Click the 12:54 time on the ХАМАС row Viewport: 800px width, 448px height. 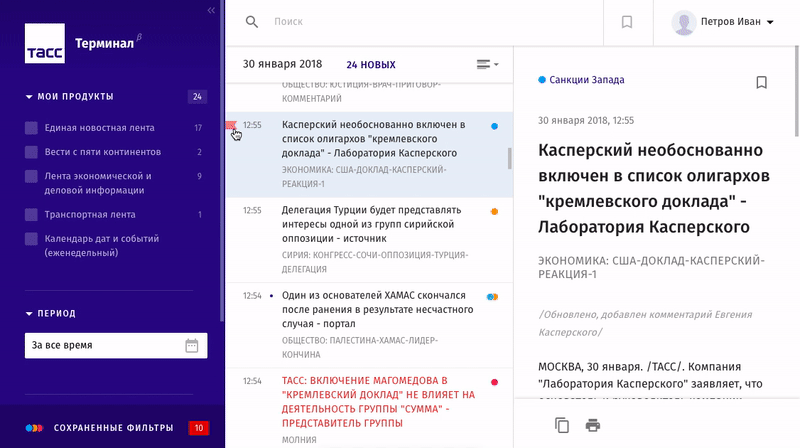[x=252, y=295]
